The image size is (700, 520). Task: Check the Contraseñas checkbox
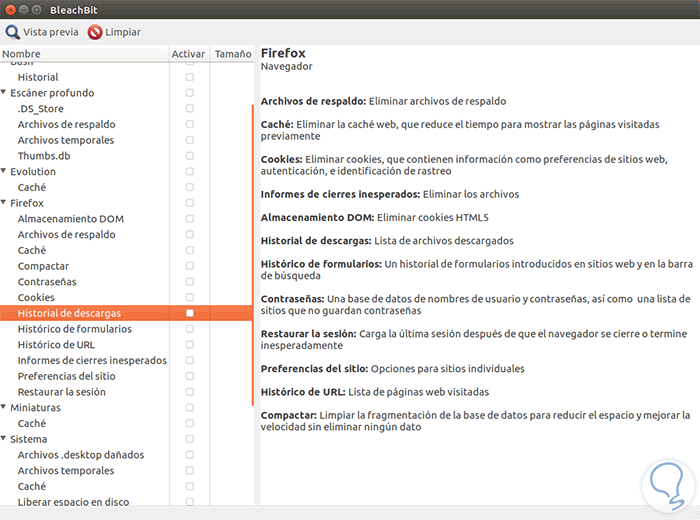[x=190, y=282]
